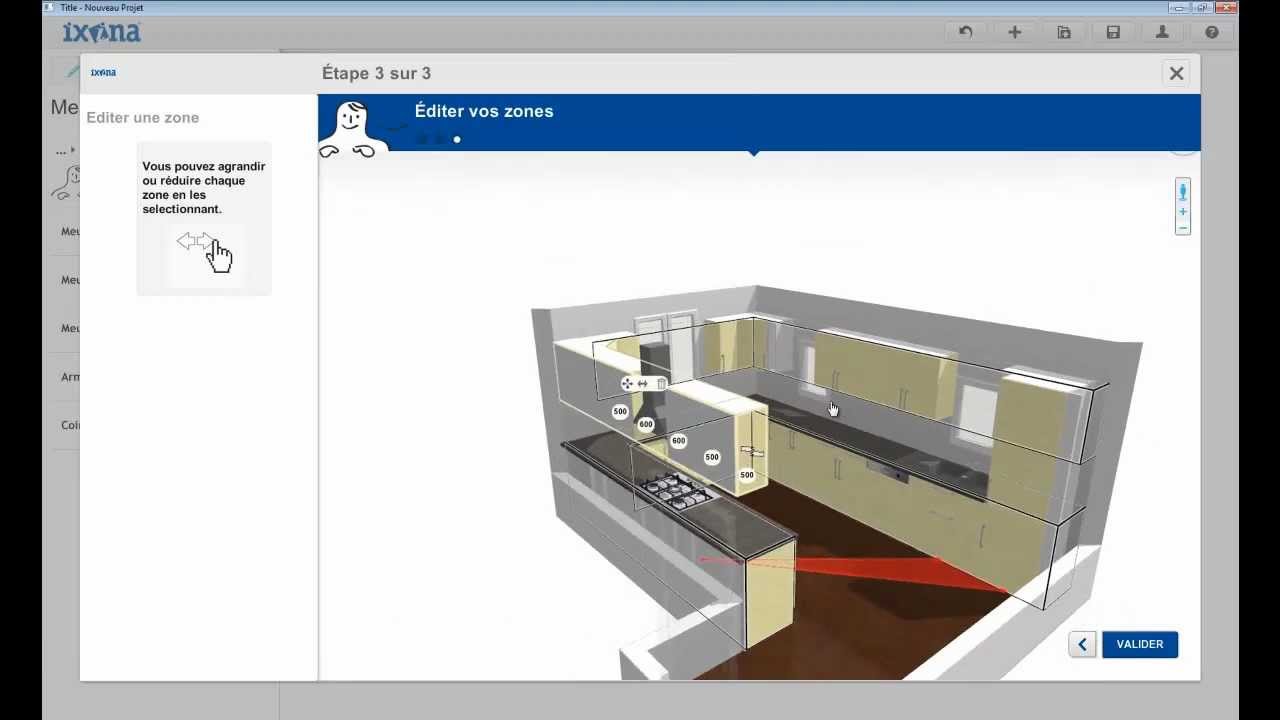The width and height of the screenshot is (1280, 720).
Task: Click the 'Éditer vos zones' heading
Action: coord(484,111)
